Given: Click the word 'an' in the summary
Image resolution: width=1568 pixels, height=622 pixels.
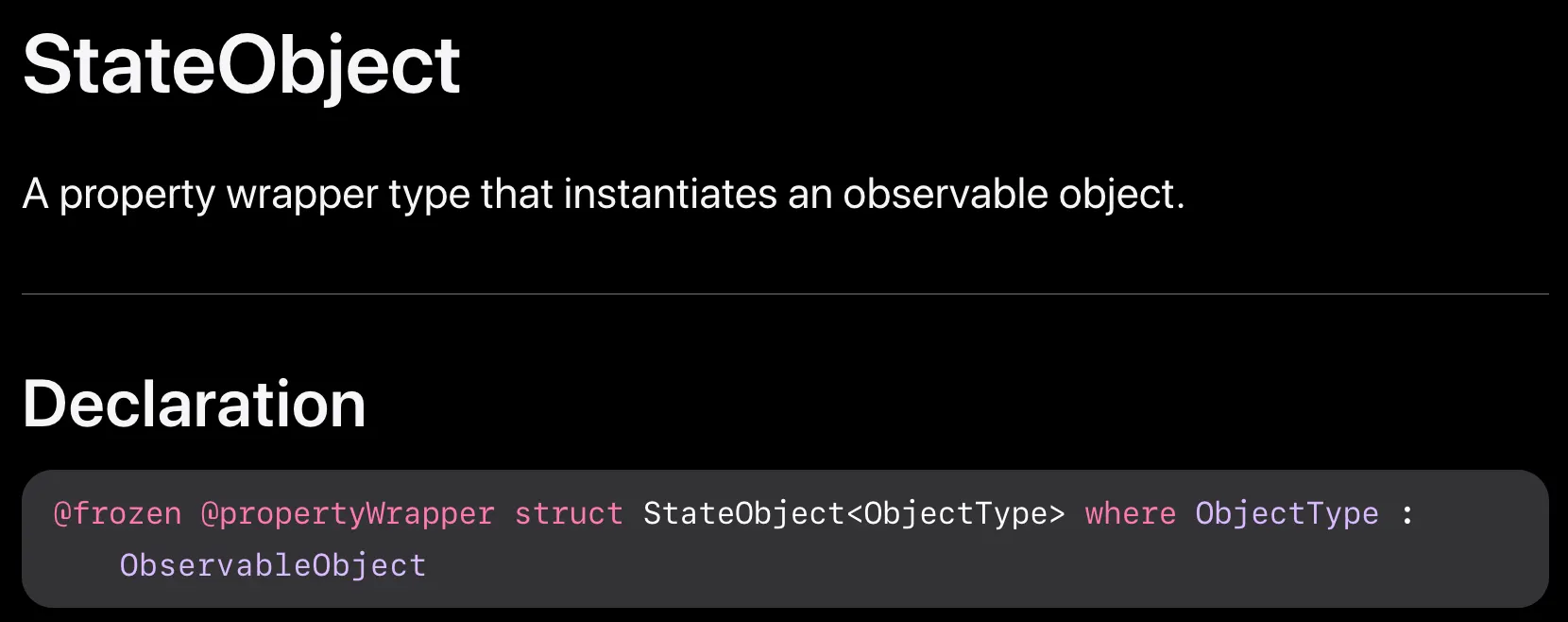Looking at the screenshot, I should coord(810,194).
